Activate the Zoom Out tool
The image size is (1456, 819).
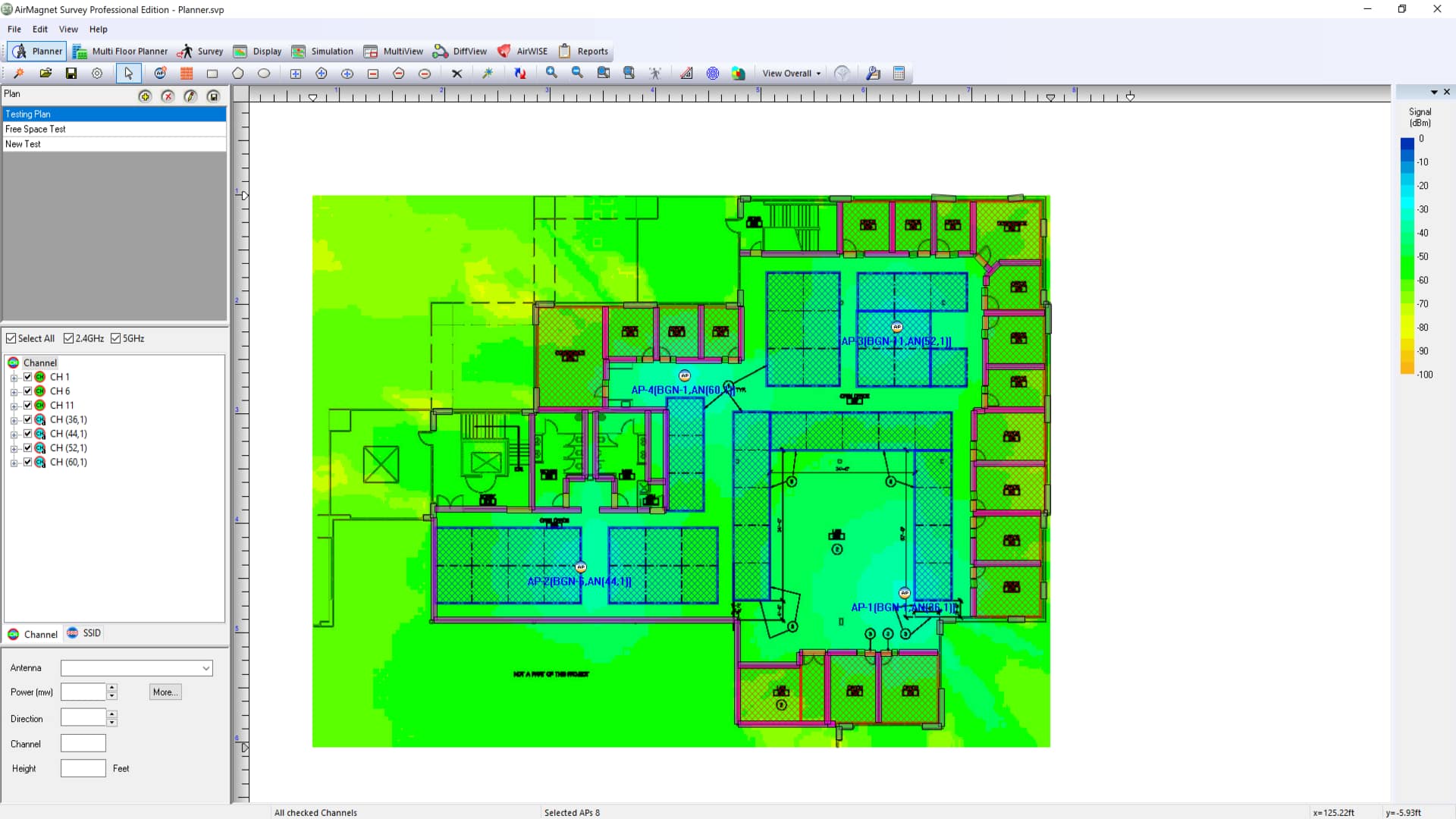tap(578, 73)
